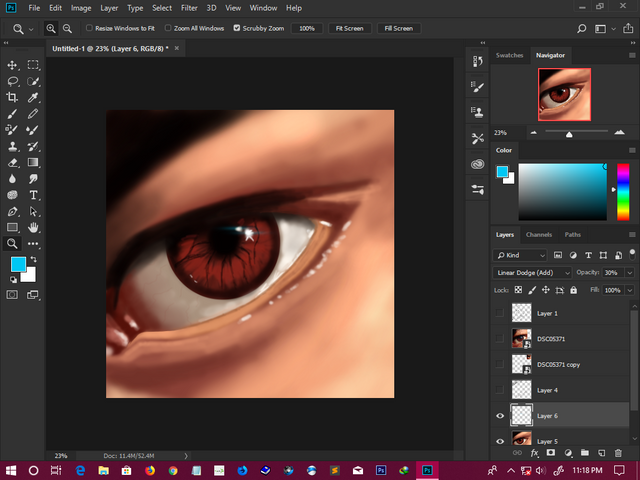Viewport: 640px width, 480px height.
Task: Delete layer with trash icon
Action: tap(618, 453)
